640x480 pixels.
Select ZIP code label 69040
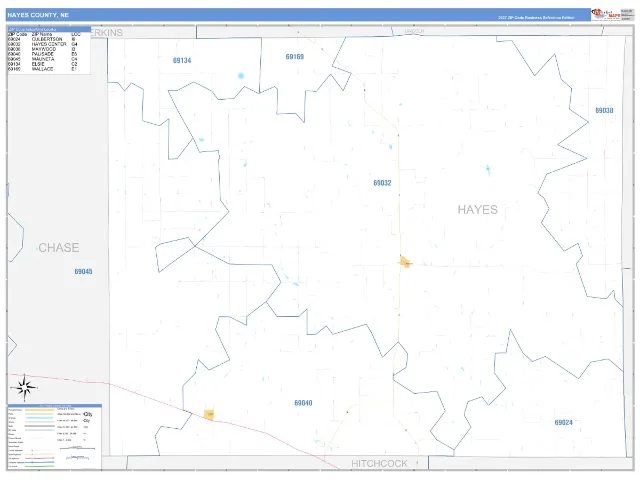click(x=303, y=403)
